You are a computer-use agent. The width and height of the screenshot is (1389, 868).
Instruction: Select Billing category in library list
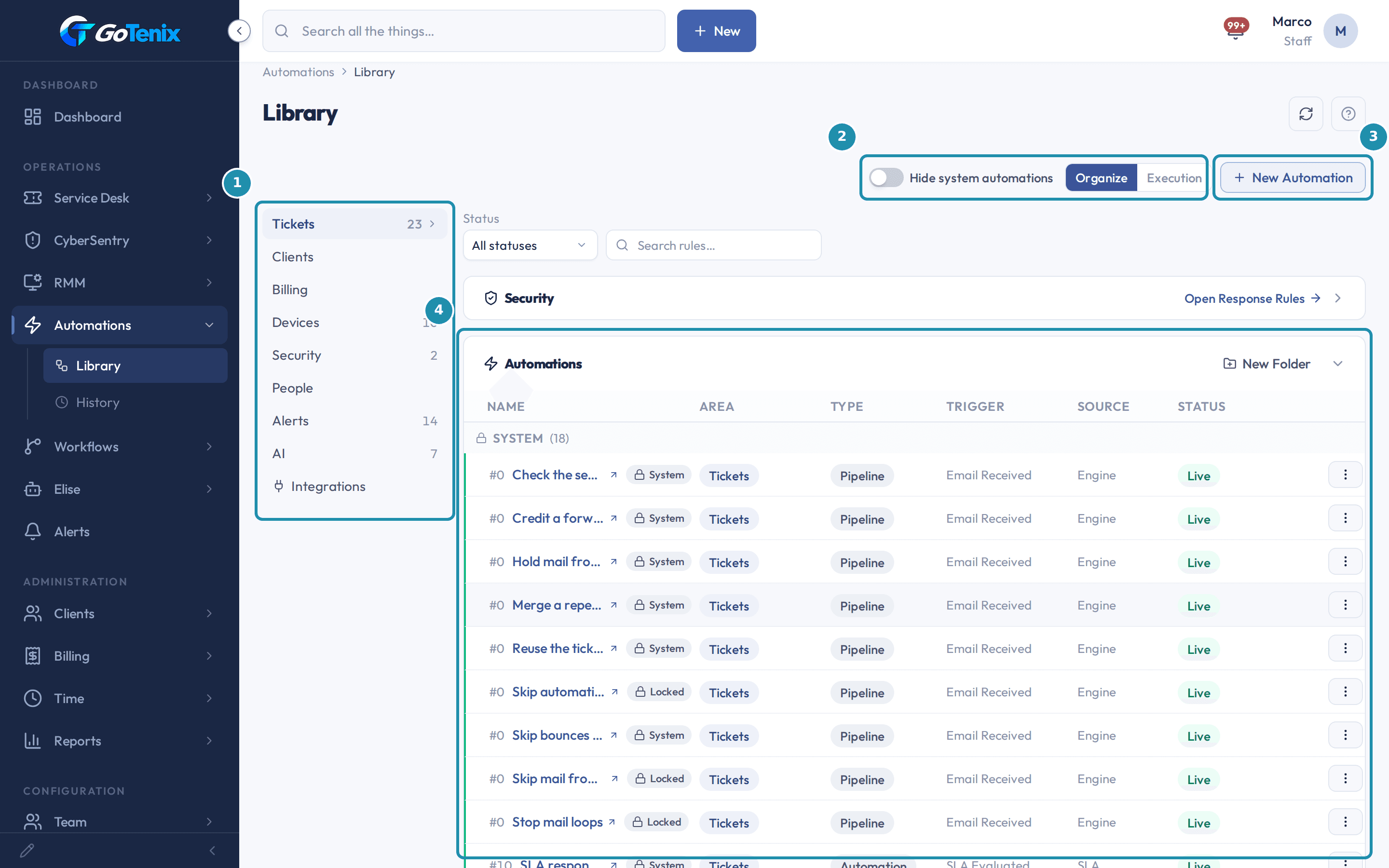pos(354,289)
